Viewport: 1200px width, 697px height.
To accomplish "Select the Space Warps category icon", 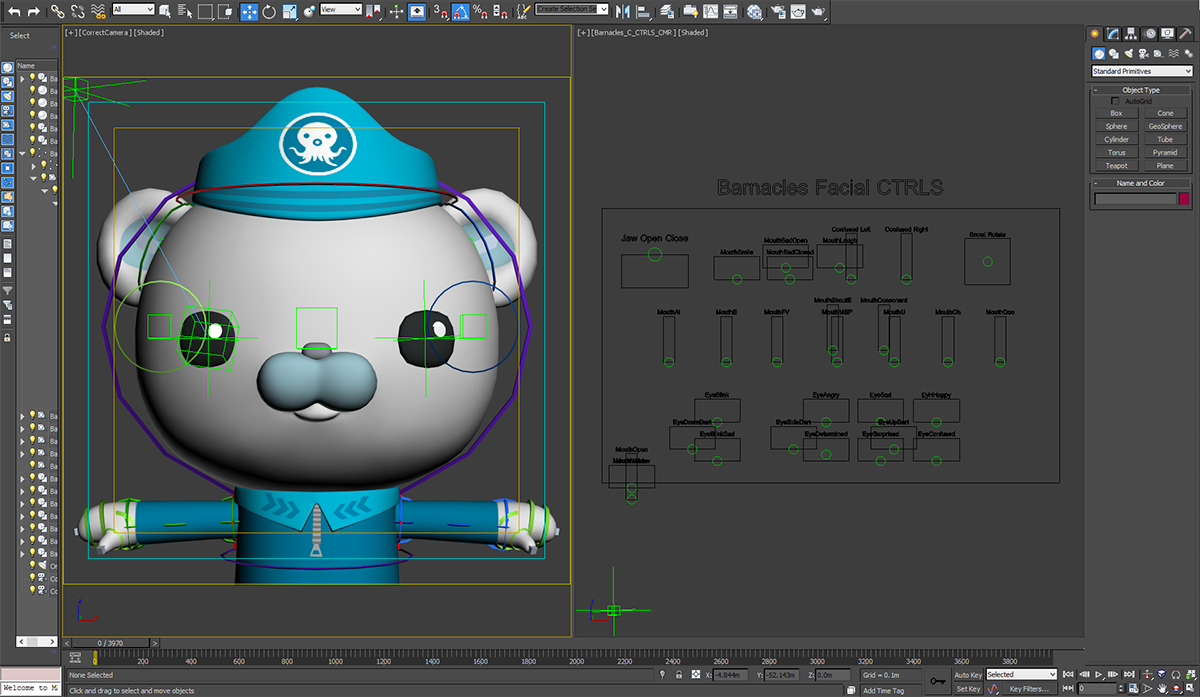I will [1172, 54].
